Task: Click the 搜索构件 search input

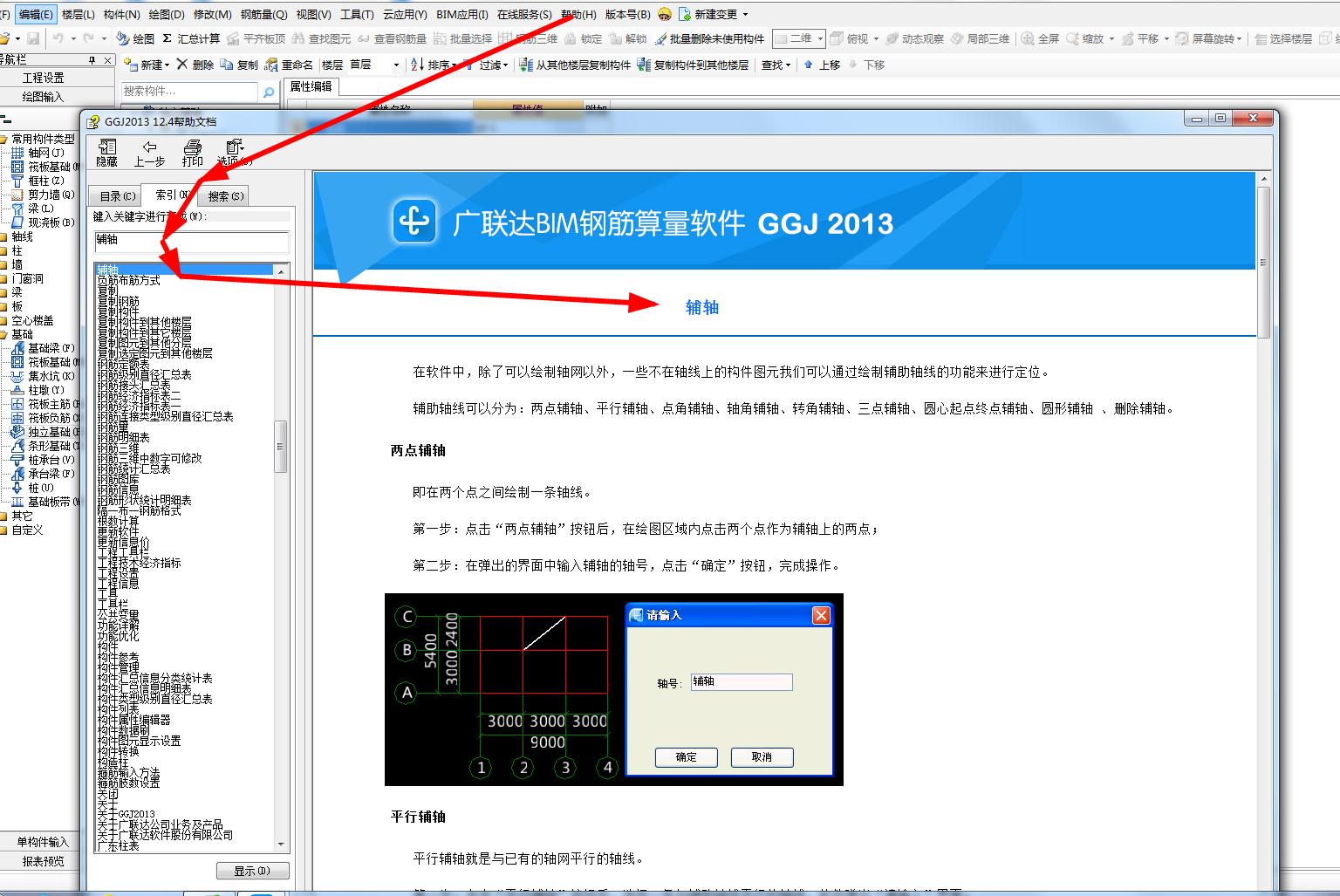Action: pos(190,91)
